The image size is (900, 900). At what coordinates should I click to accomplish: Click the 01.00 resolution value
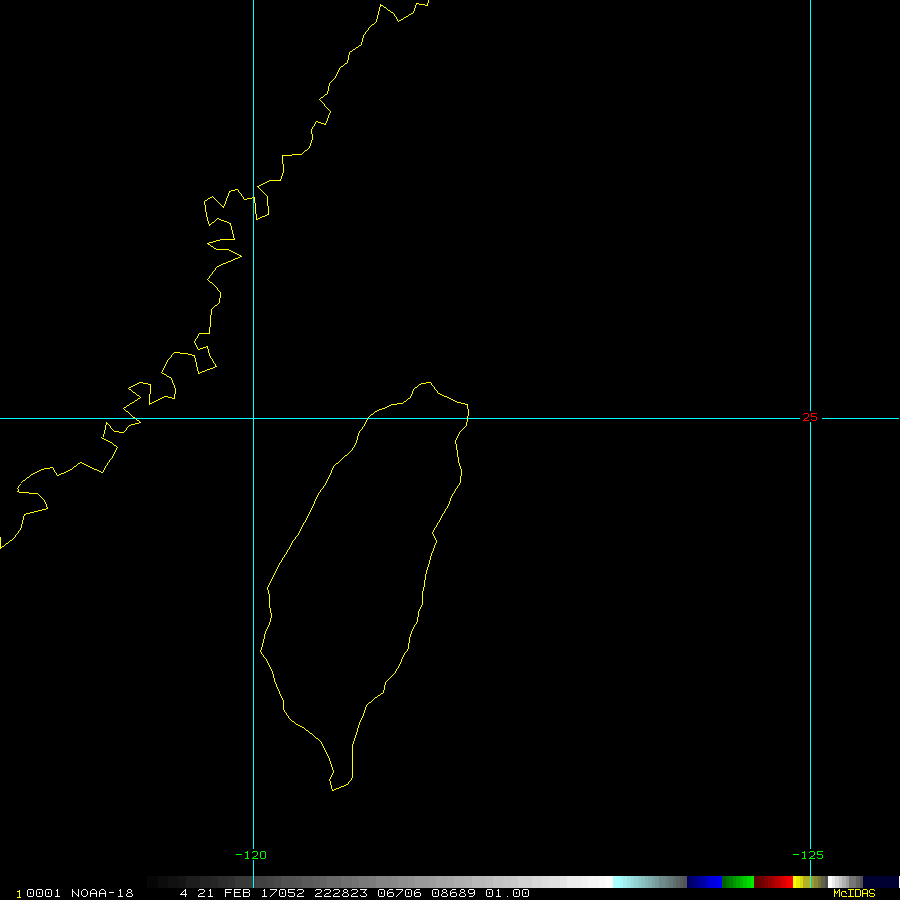(x=507, y=893)
